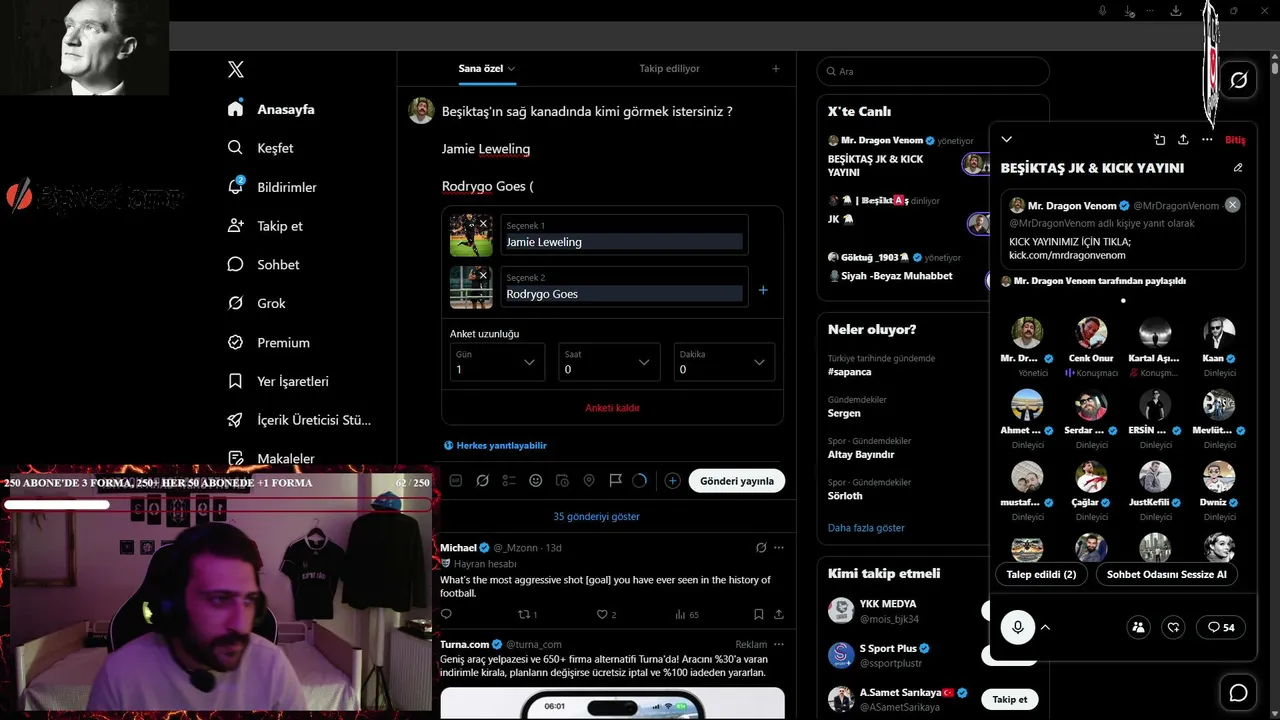Open more options on Michael's post
Screen dimensions: 1280x720
point(779,548)
